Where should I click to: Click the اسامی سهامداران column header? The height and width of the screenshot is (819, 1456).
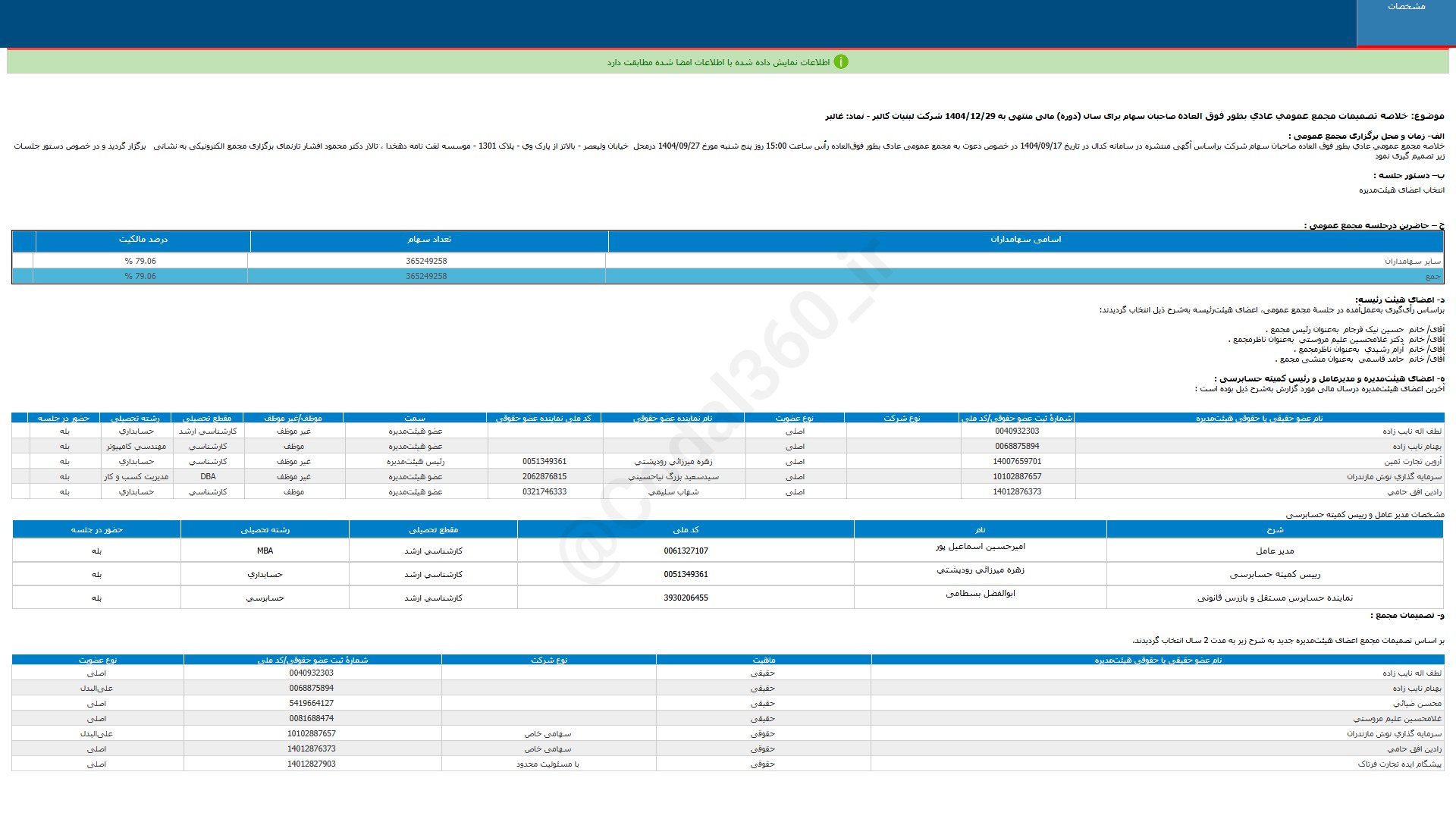(x=1025, y=240)
